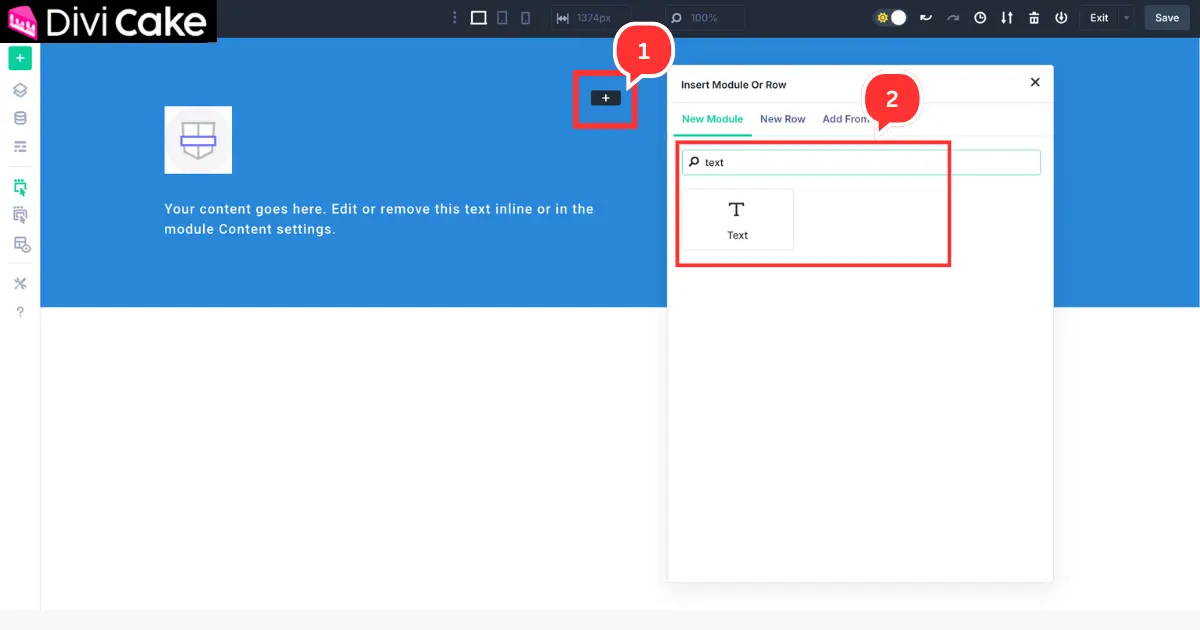Select the Text module tile
1200x630 pixels.
point(737,219)
